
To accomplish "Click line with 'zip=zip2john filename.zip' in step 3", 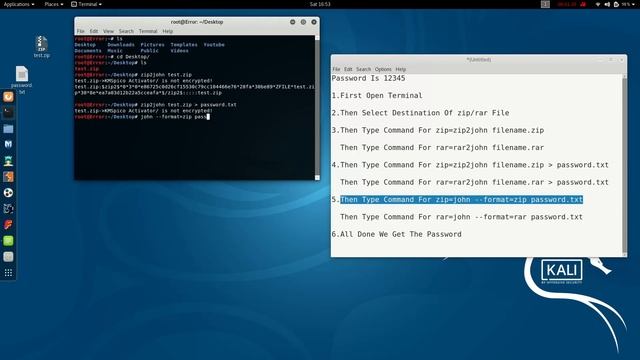I will (438, 130).
